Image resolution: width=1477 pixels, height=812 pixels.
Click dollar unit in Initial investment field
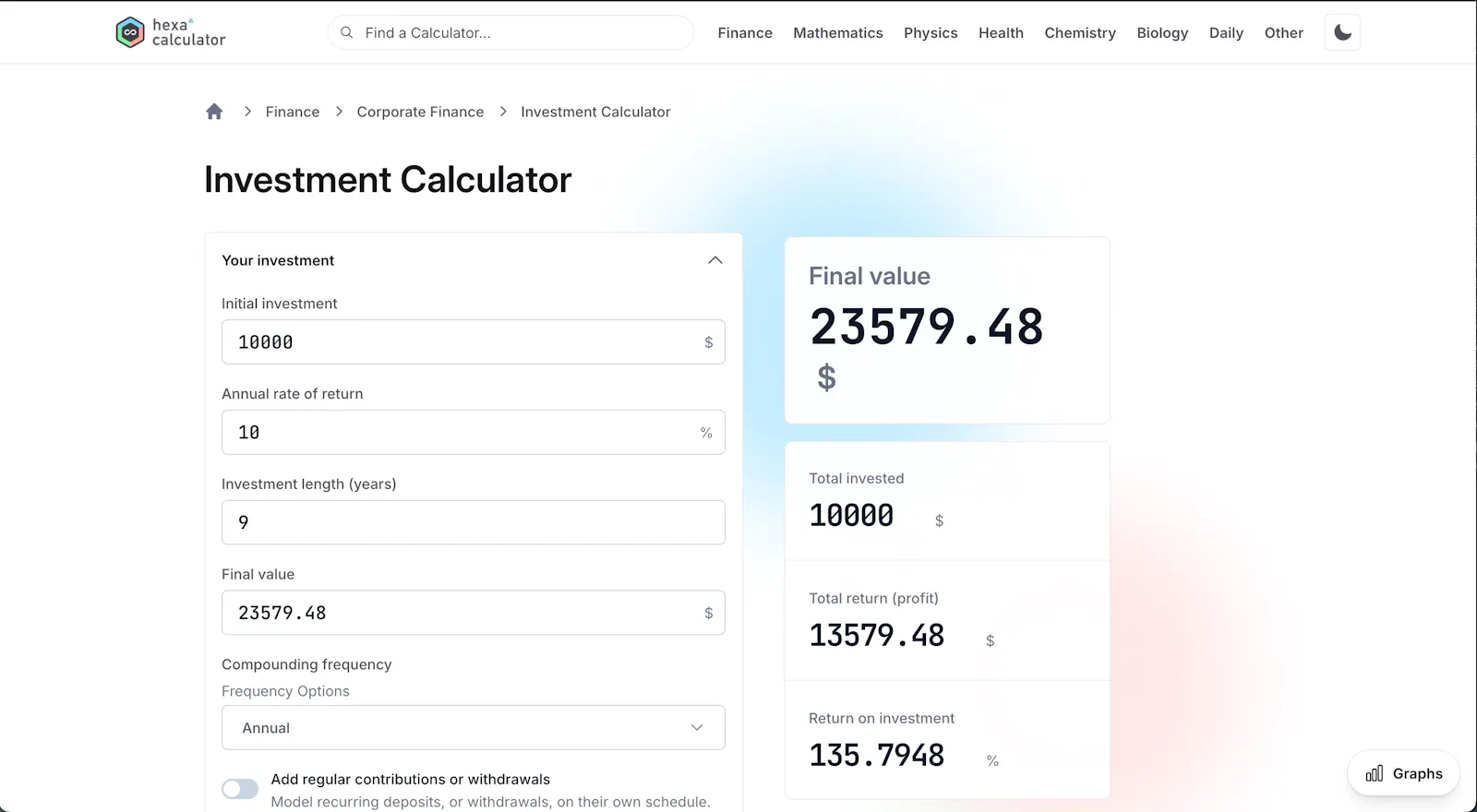point(709,342)
